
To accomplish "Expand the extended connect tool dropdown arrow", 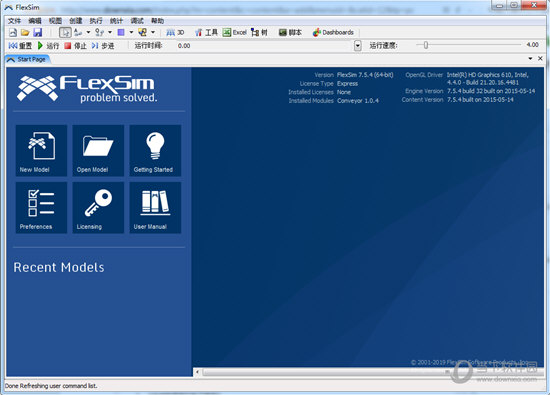I will pyautogui.click(x=110, y=33).
